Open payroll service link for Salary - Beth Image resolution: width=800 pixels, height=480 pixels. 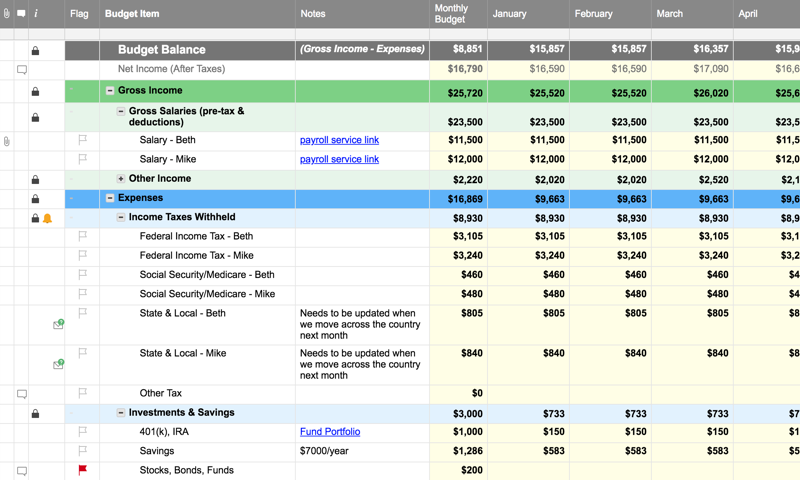click(x=339, y=140)
